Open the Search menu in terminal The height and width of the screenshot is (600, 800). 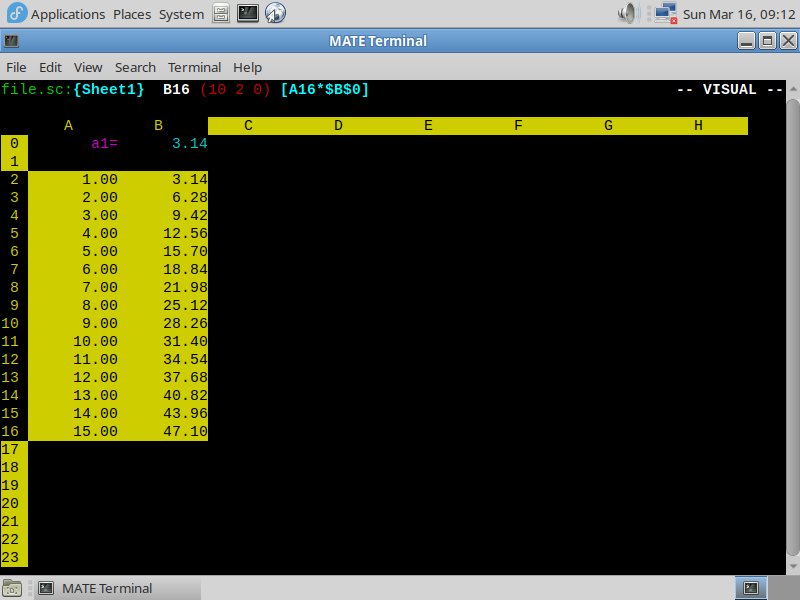[x=135, y=67]
